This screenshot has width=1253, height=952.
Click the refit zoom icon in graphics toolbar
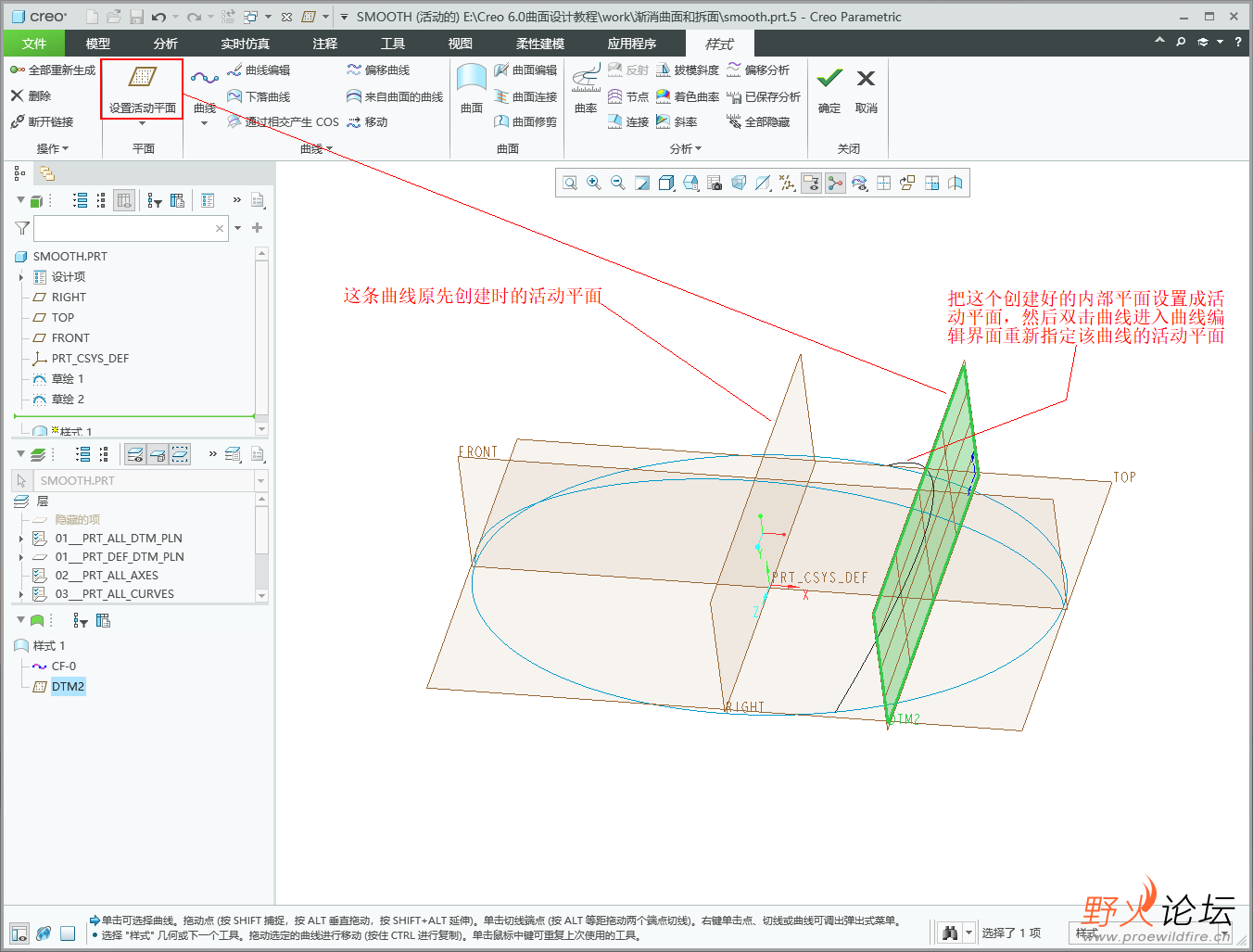(570, 184)
